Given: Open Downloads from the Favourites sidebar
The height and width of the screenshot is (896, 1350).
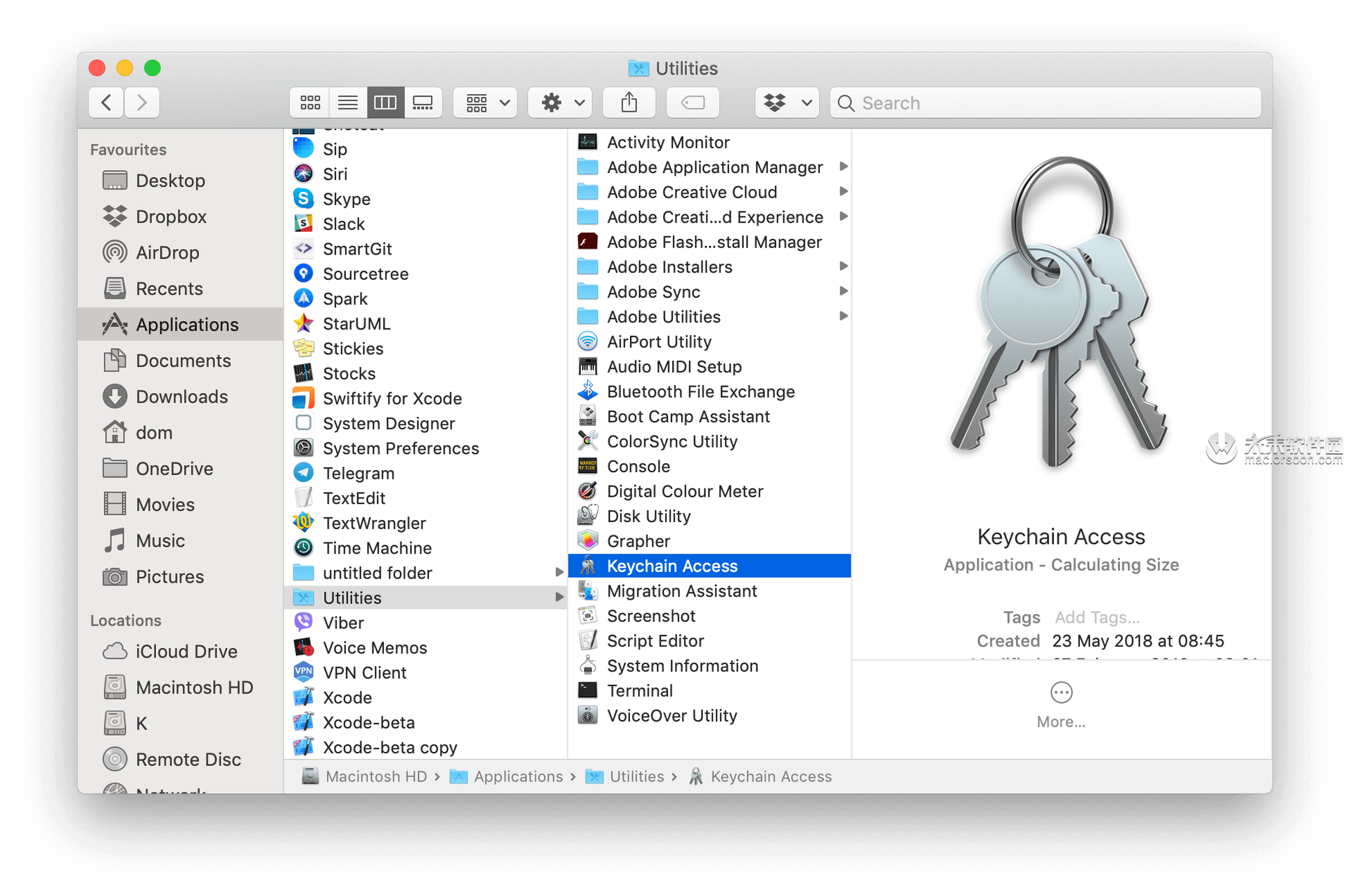Looking at the screenshot, I should pyautogui.click(x=181, y=396).
